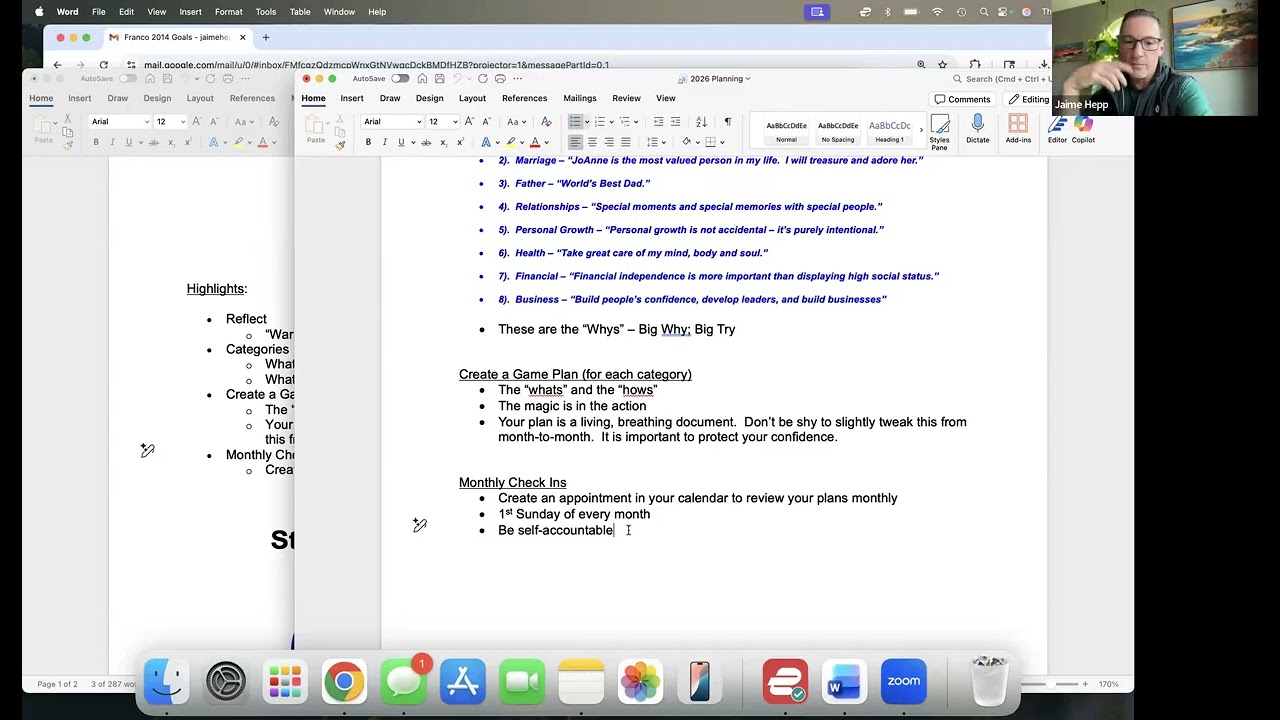1280x720 pixels.
Task: Click the Save icon in 2026 Planning title bar
Action: pyautogui.click(x=439, y=79)
